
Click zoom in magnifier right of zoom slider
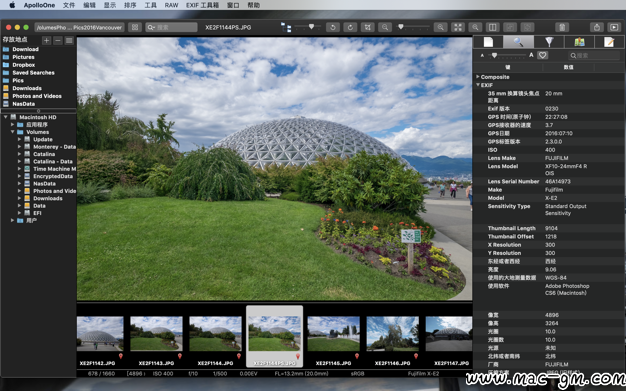[x=440, y=27]
